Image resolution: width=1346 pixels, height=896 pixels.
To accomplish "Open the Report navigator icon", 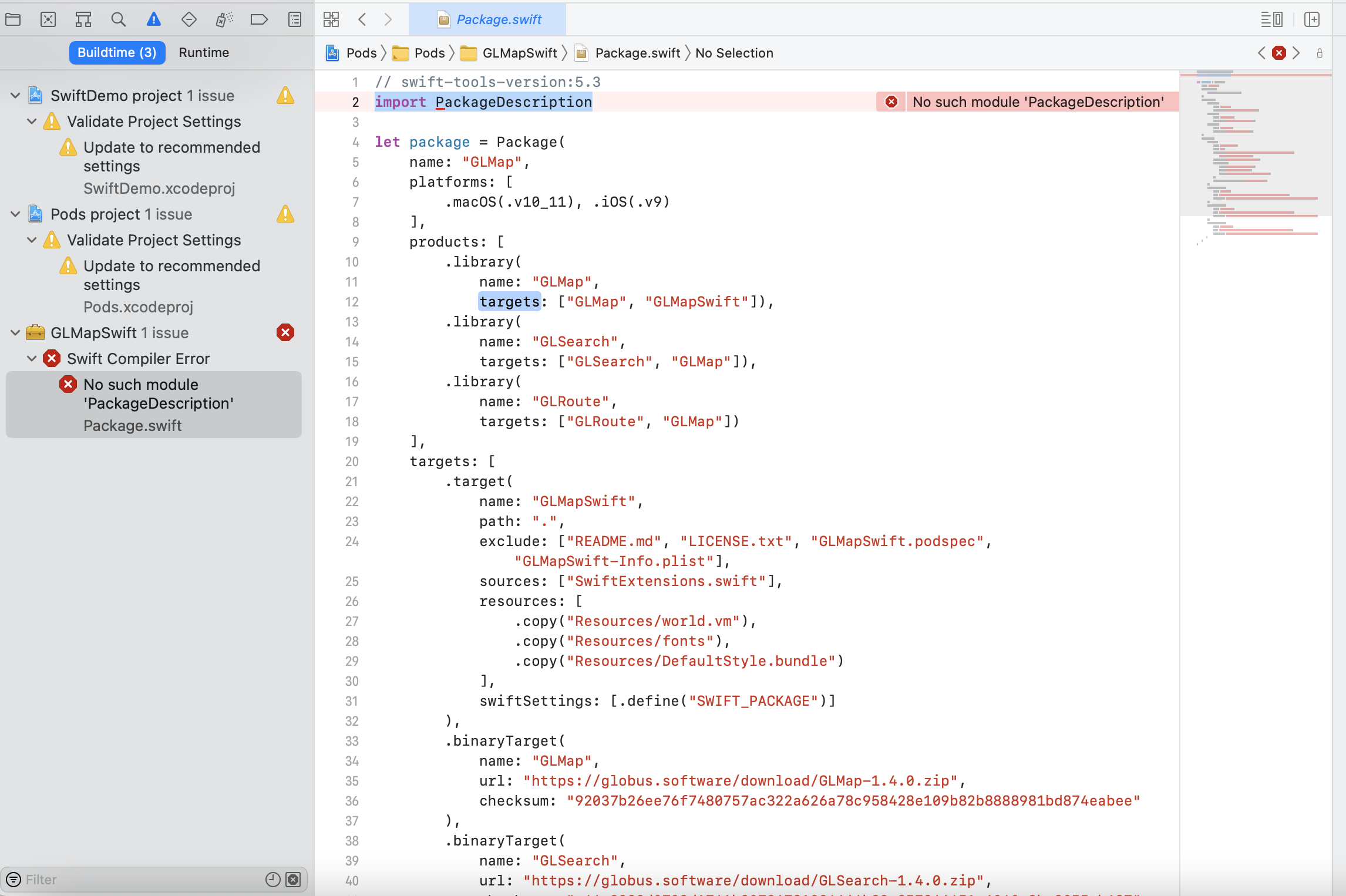I will 295,19.
